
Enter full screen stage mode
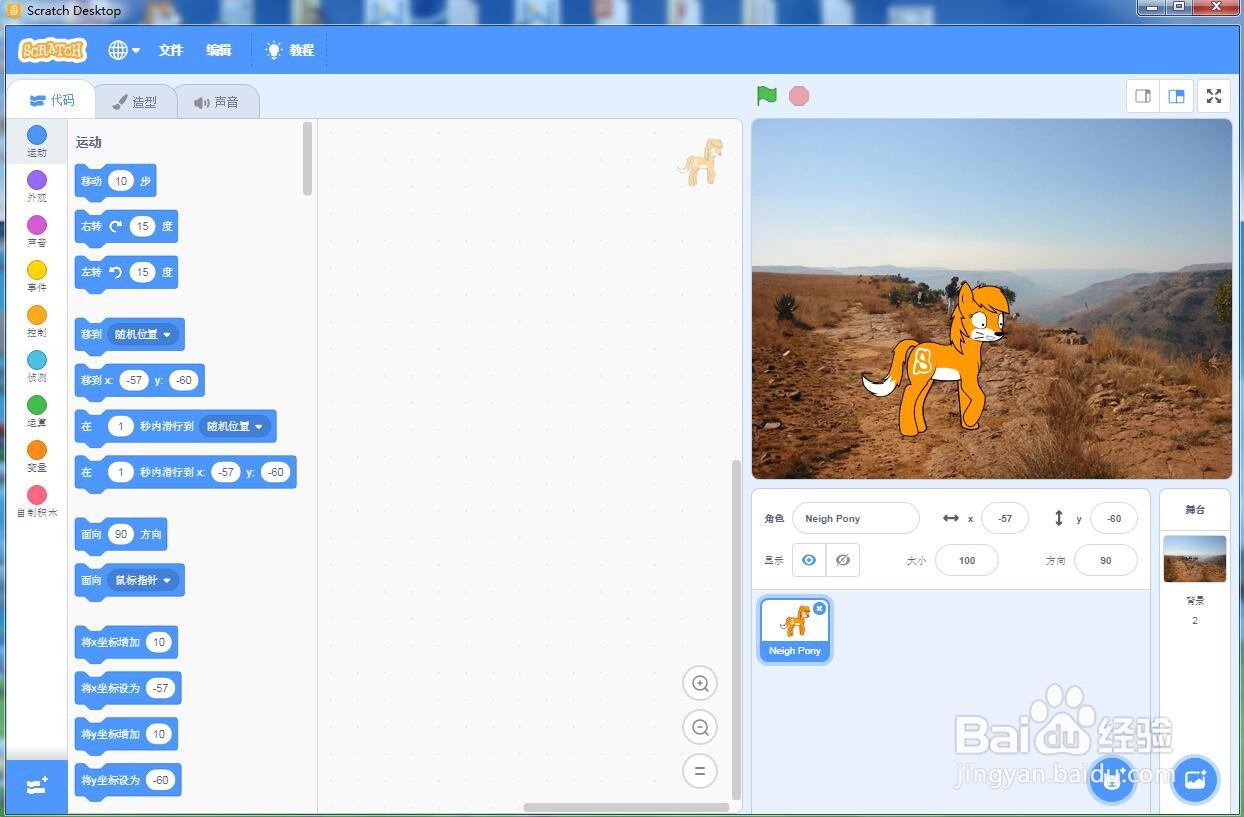coord(1214,96)
